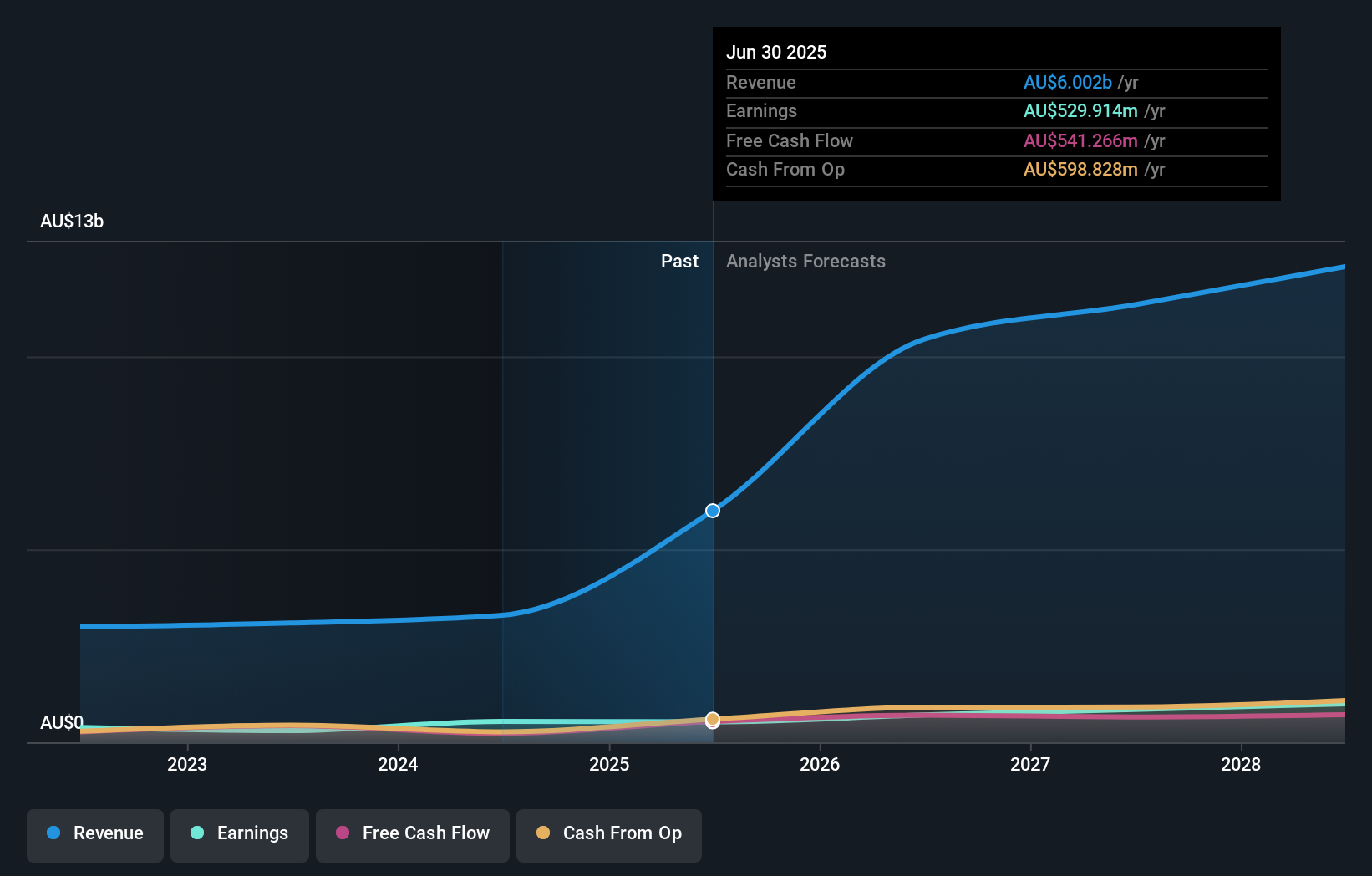The image size is (1372, 876).
Task: Click the AU$13b y-axis label
Action: click(72, 222)
